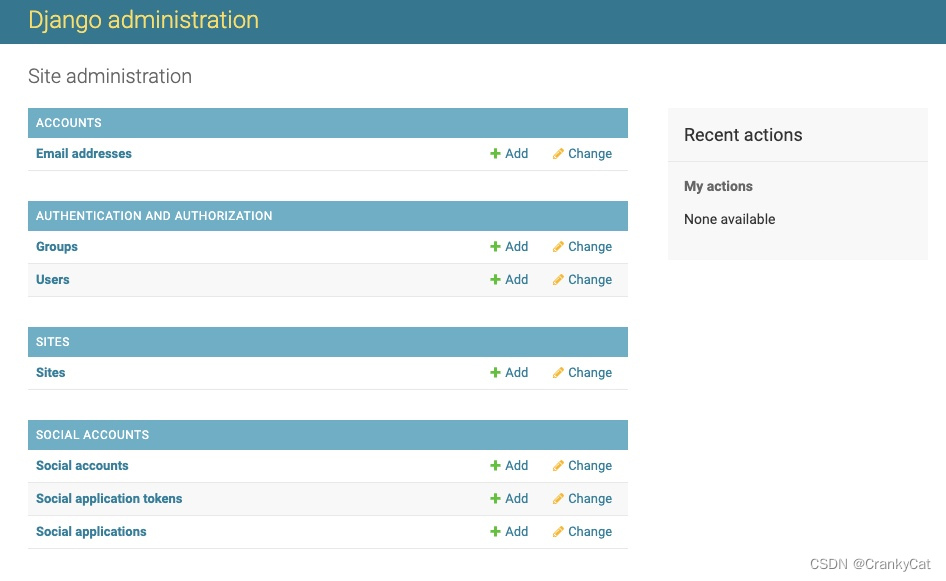The image size is (946, 581).
Task: Click the Change text for Email addresses
Action: (590, 154)
